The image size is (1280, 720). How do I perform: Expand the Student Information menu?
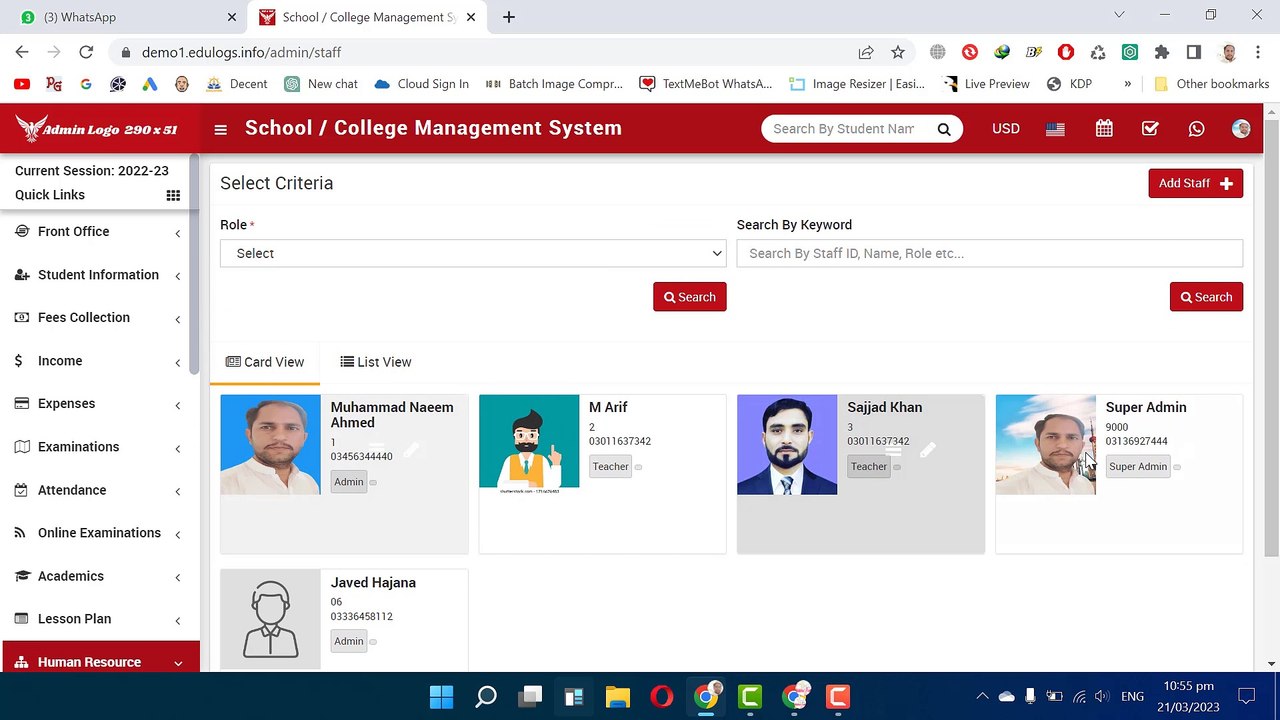pos(100,275)
